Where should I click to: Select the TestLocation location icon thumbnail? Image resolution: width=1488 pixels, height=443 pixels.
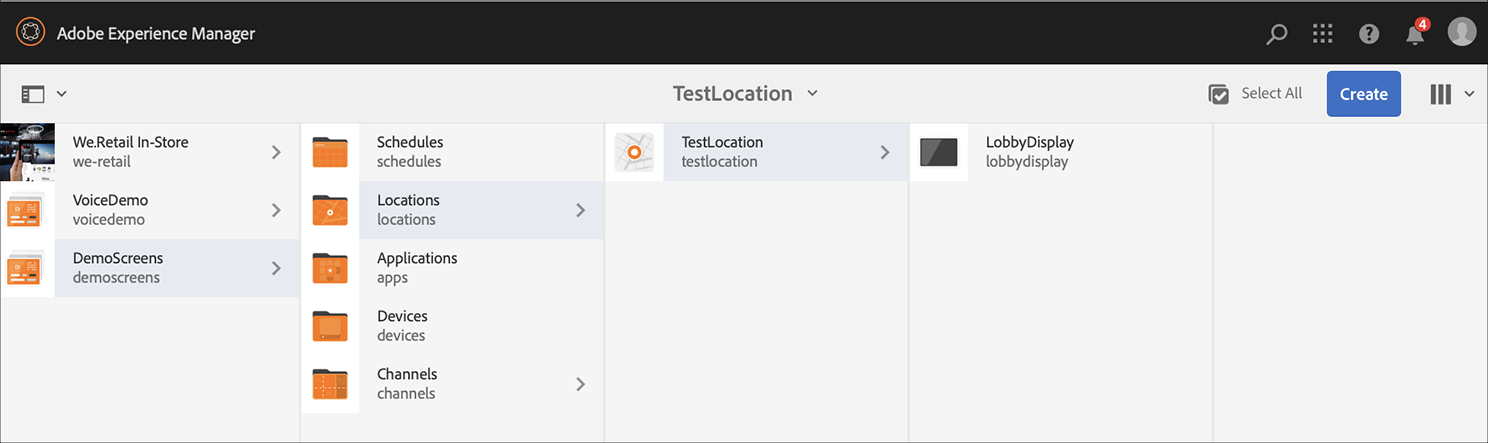[634, 152]
